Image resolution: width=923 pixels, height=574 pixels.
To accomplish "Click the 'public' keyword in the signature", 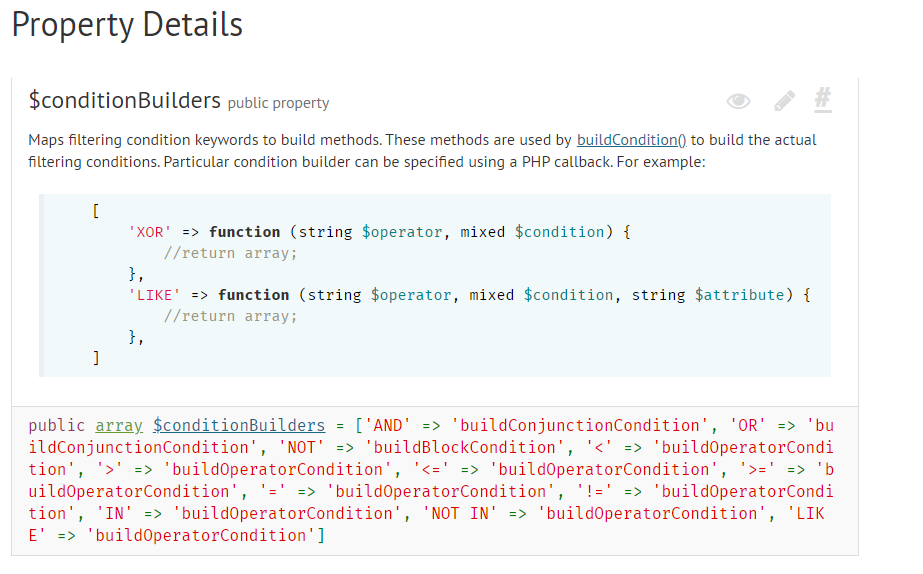I will tap(57, 425).
